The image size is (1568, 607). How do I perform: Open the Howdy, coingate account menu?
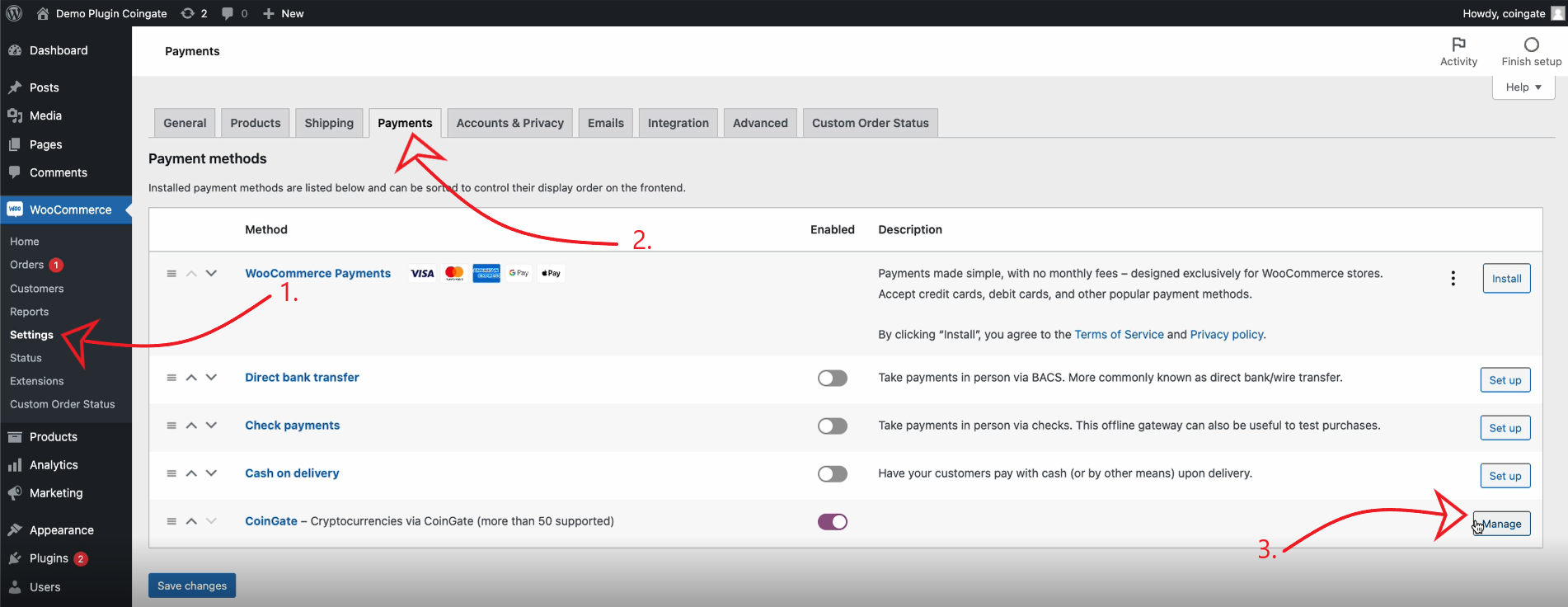(x=1513, y=13)
